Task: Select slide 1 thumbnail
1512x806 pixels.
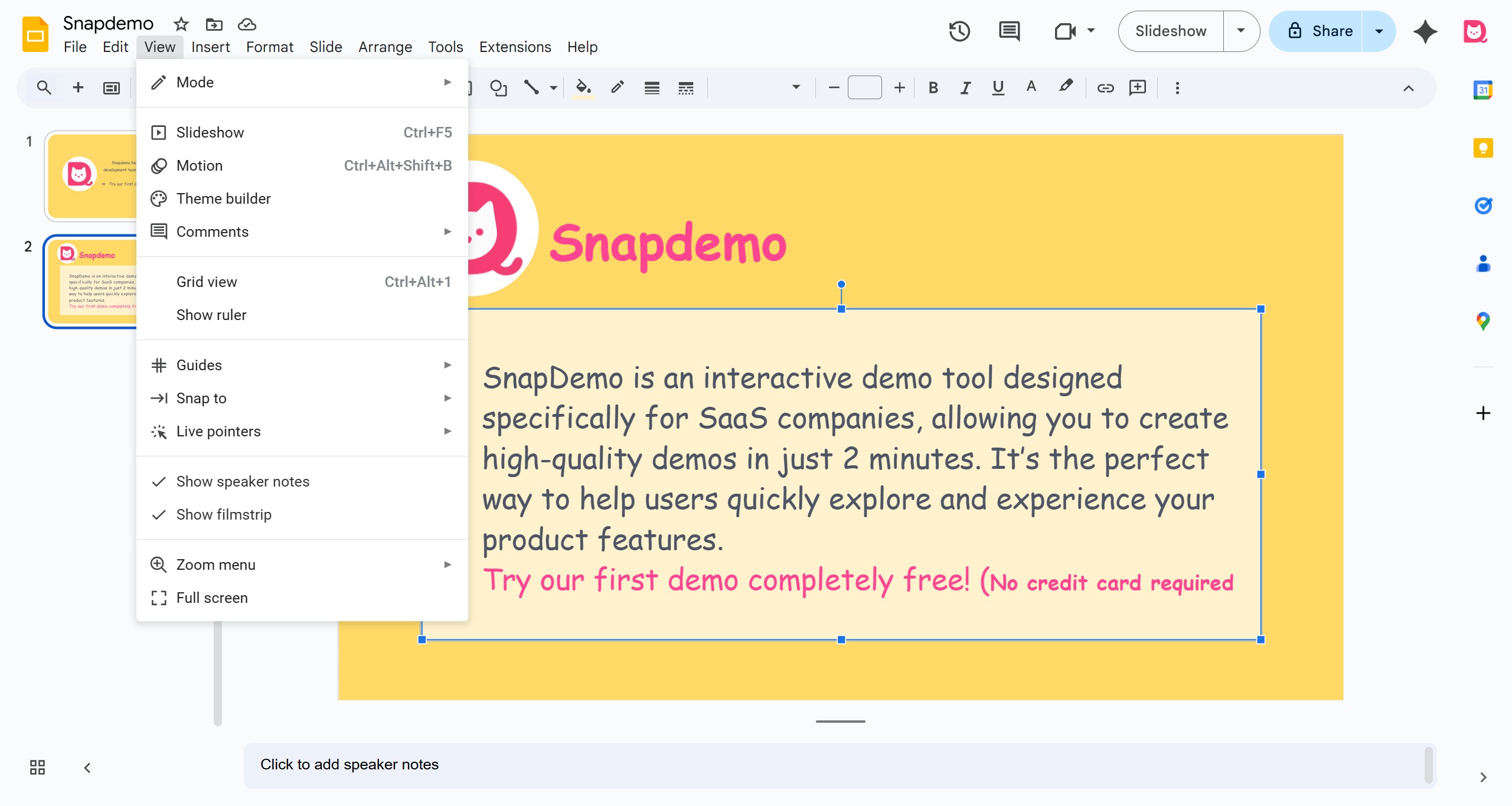Action: click(92, 177)
